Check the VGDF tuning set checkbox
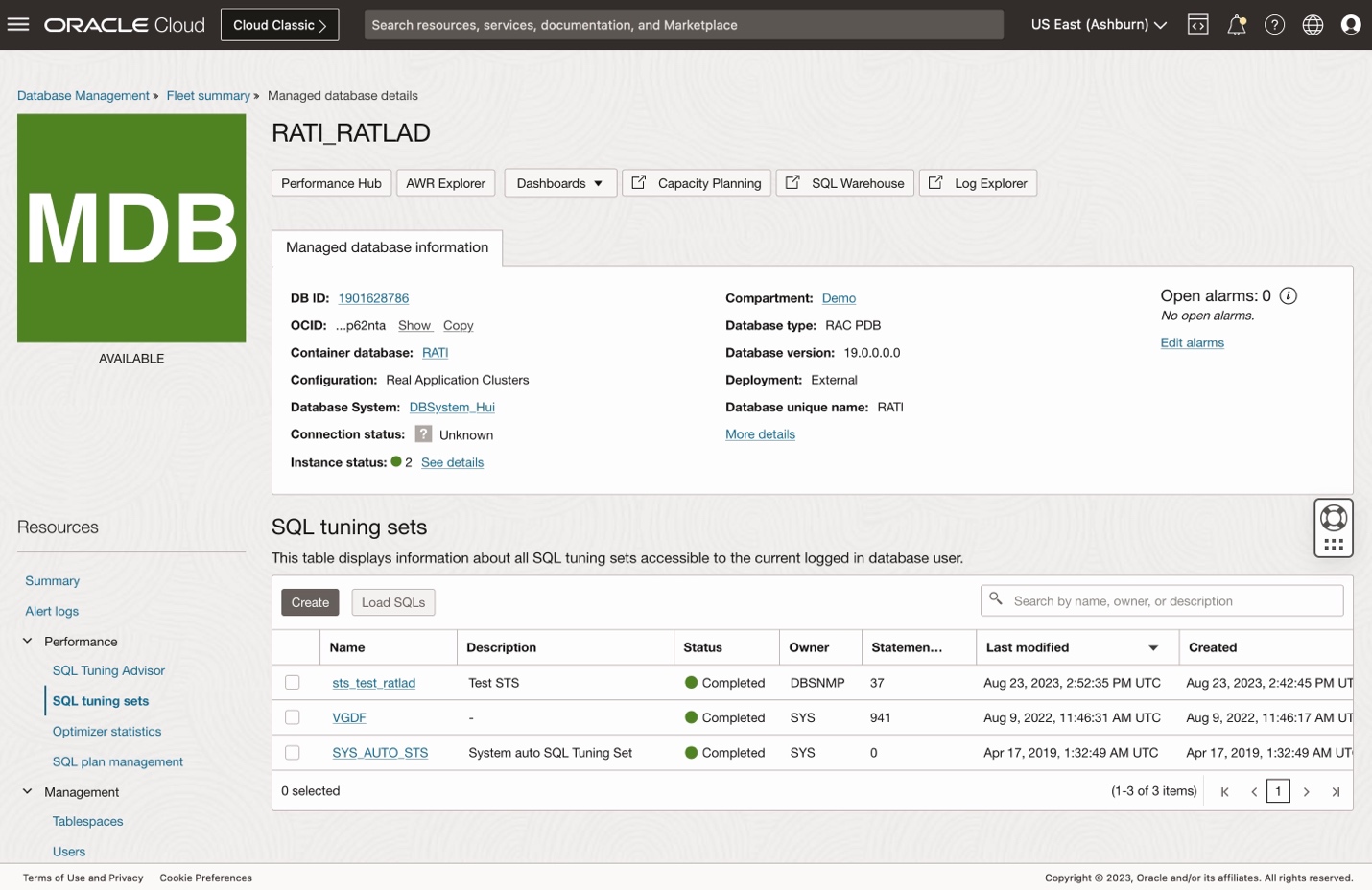This screenshot has width=1372, height=890. point(293,717)
